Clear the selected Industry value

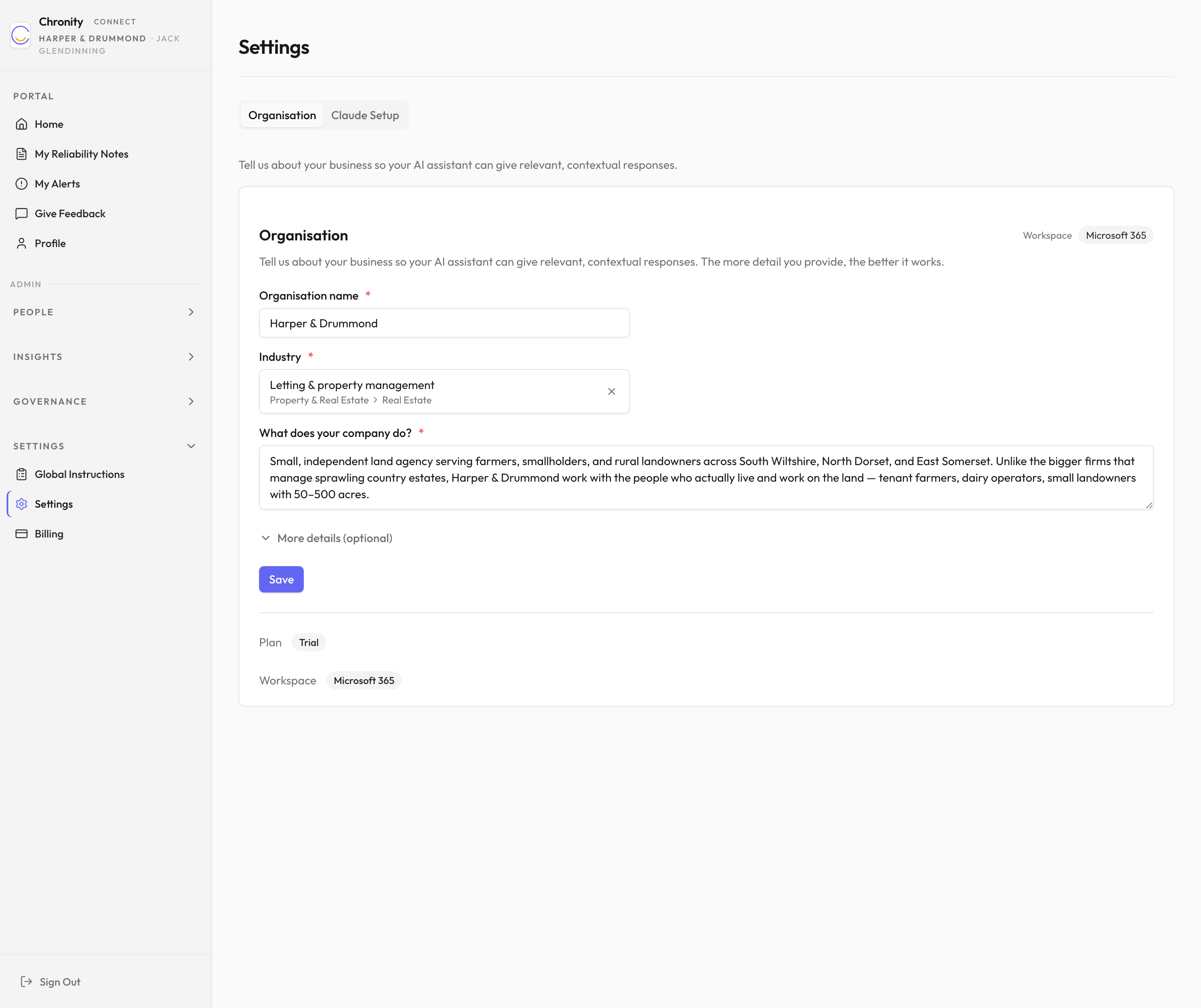611,391
